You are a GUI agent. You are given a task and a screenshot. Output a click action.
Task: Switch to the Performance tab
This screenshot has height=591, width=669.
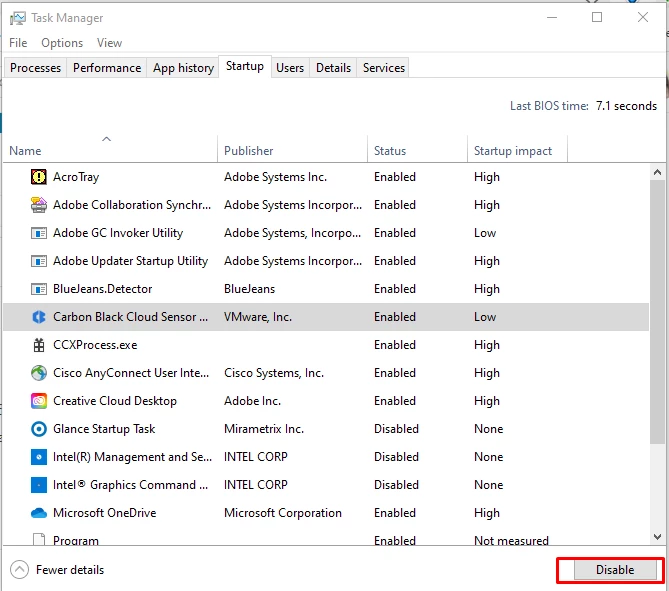pyautogui.click(x=107, y=68)
